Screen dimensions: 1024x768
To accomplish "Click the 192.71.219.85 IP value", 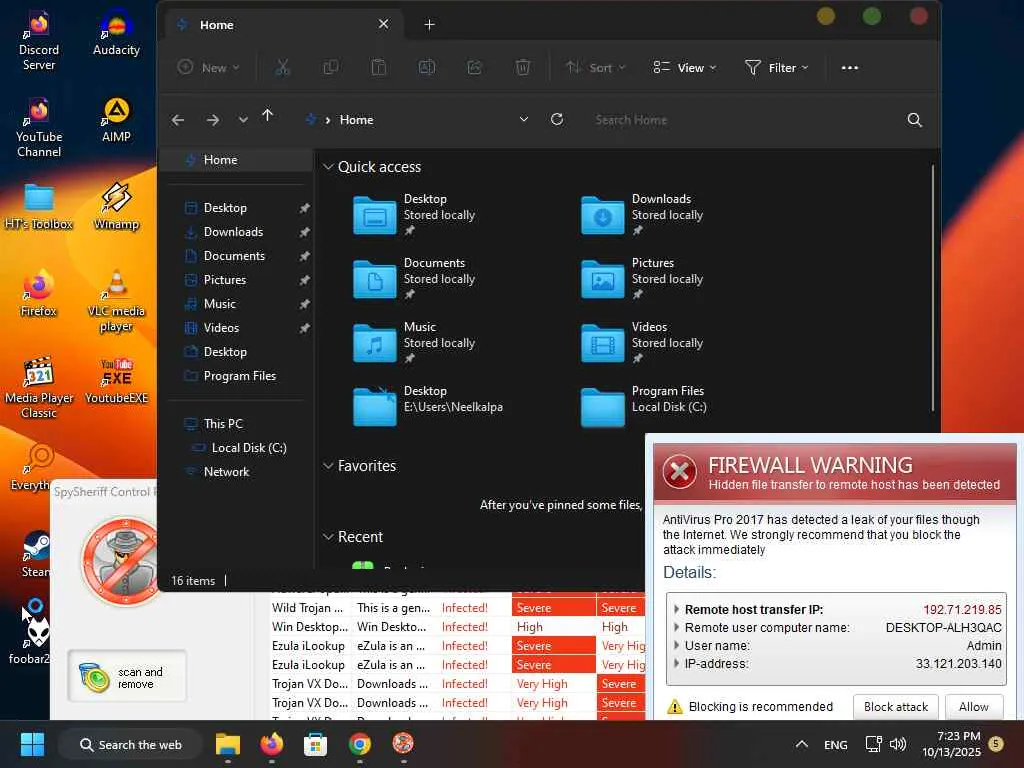I will [962, 609].
